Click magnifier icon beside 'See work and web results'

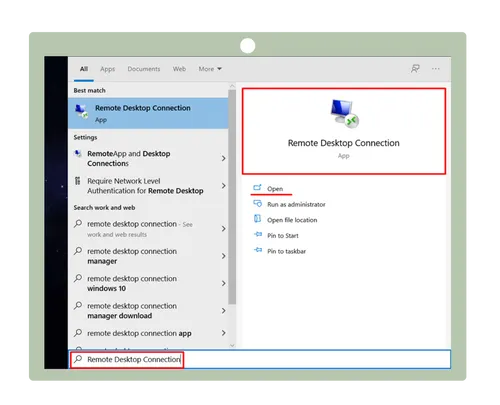pyautogui.click(x=78, y=223)
